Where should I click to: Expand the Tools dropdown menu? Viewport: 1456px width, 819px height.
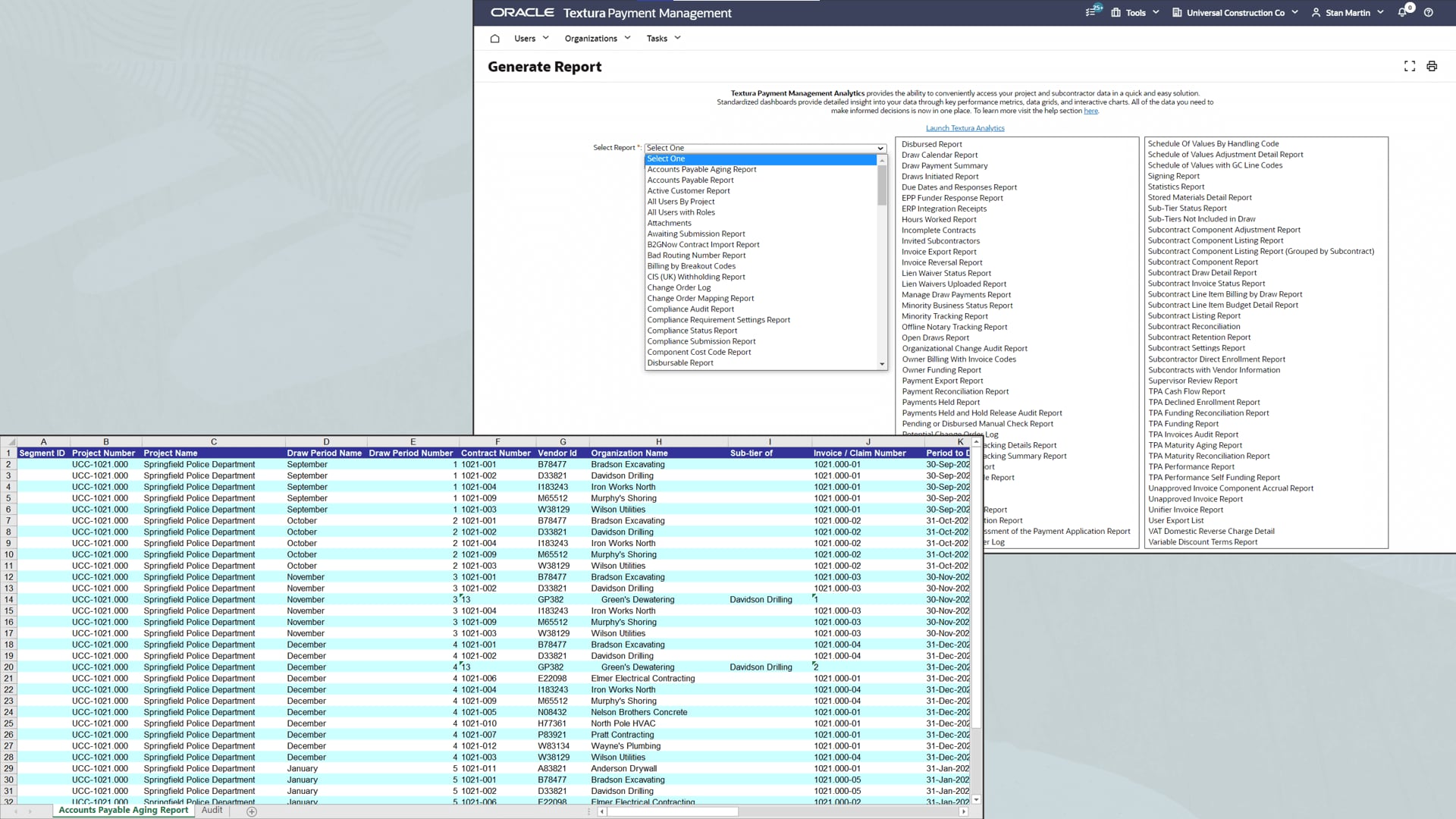1135,13
